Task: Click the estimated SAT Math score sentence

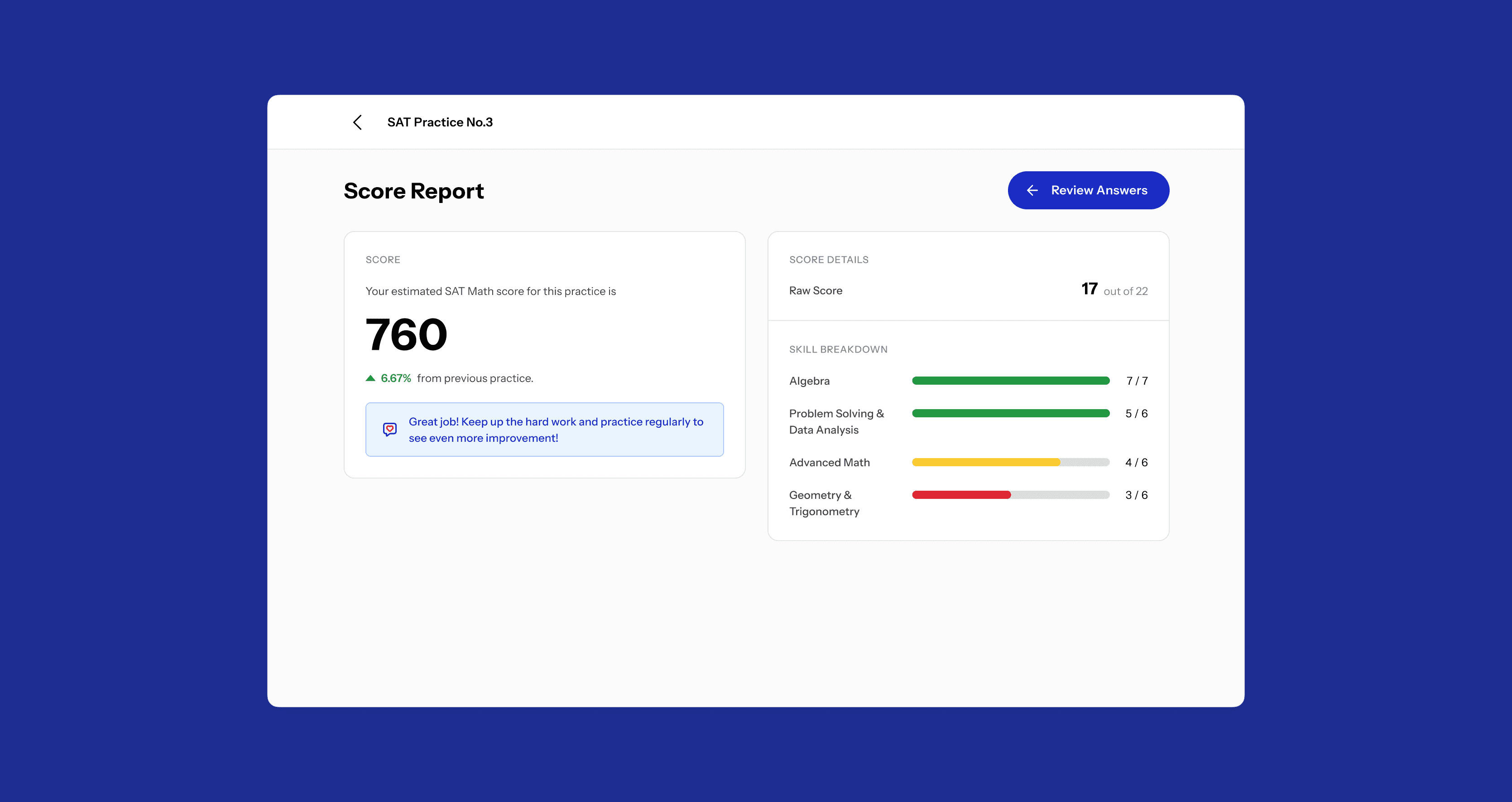Action: point(491,291)
